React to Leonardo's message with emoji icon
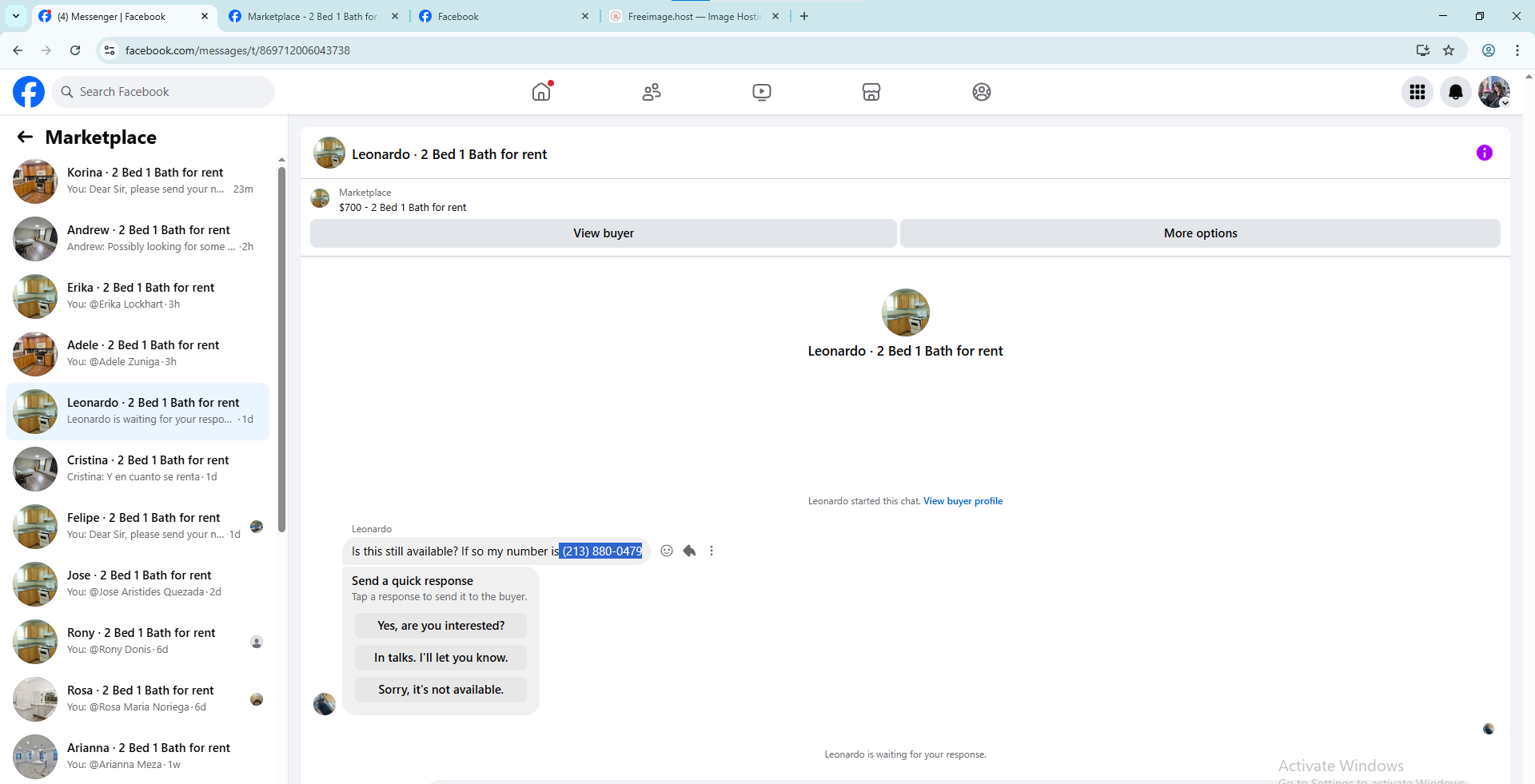 667,551
